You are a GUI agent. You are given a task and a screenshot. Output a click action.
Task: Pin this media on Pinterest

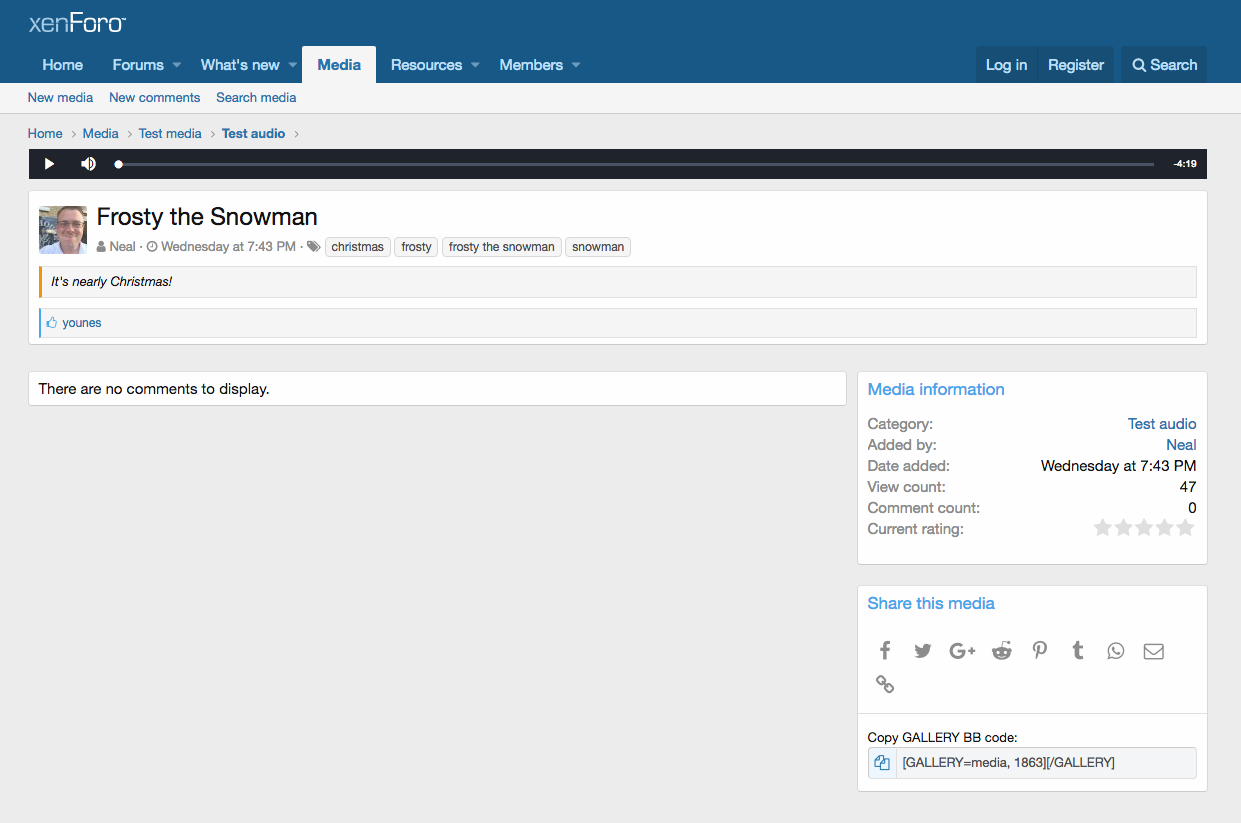pos(1040,651)
